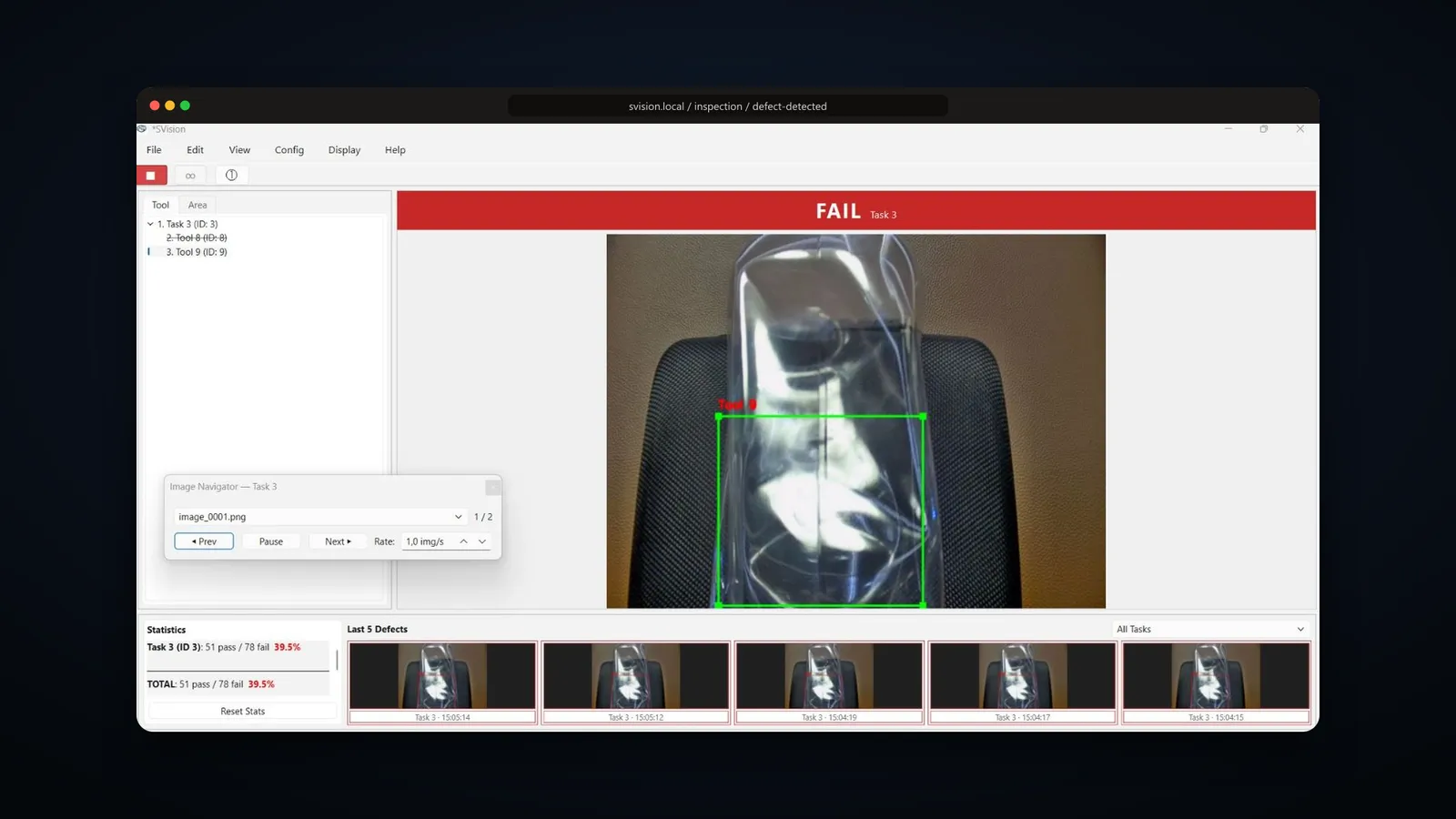1456x819 pixels.
Task: Open the defect thumbnail from 15:04:19
Action: (x=829, y=682)
